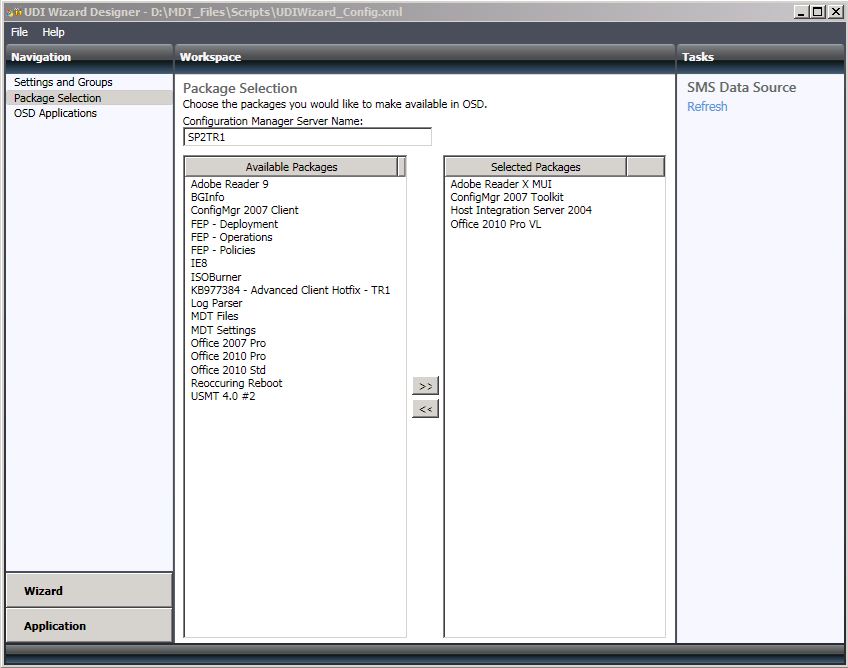The width and height of the screenshot is (848, 668).
Task: Sort by Available Packages column header
Action: click(x=292, y=167)
